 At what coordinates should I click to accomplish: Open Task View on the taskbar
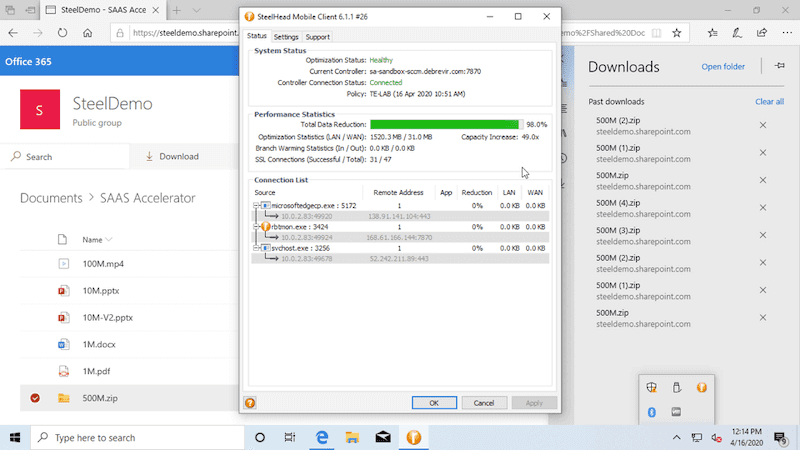pos(290,437)
